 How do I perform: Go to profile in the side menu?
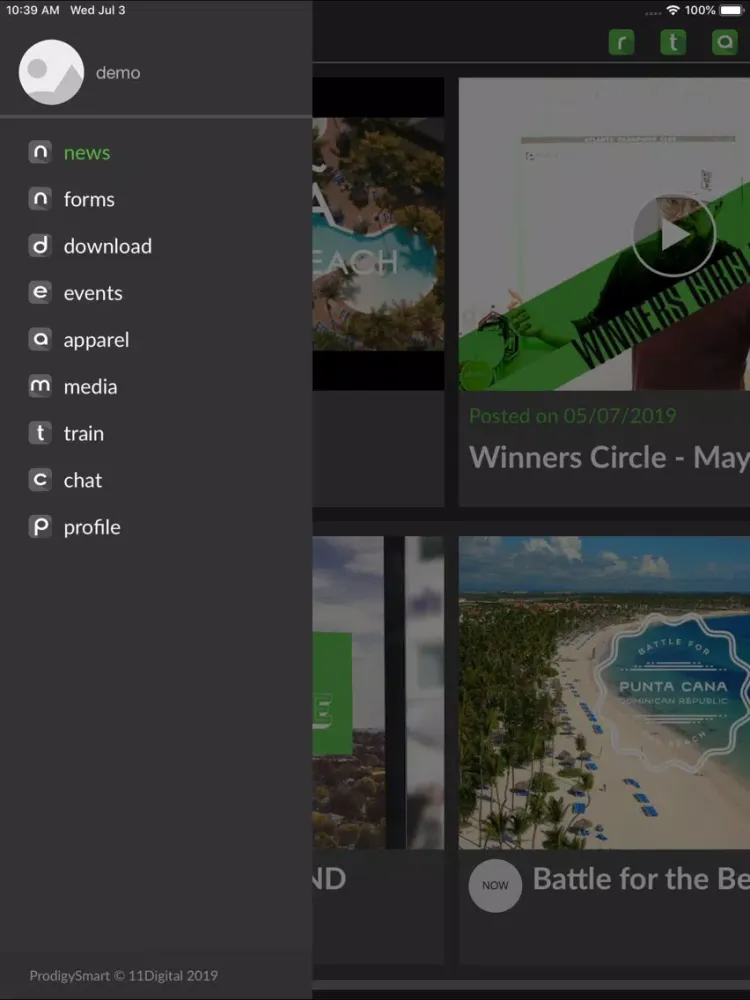click(92, 528)
